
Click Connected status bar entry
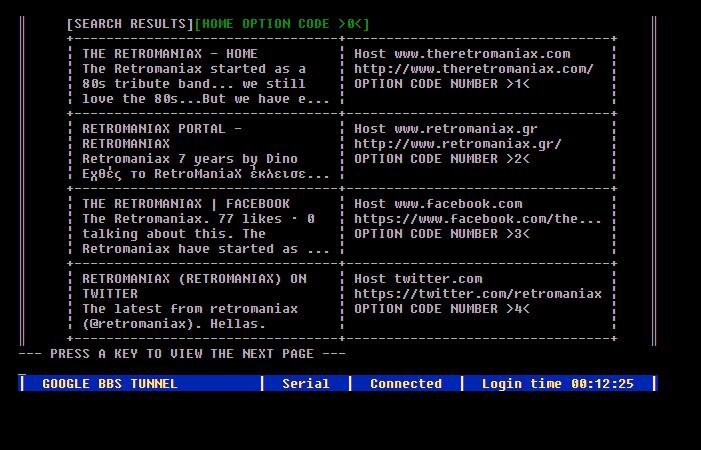[x=406, y=384]
